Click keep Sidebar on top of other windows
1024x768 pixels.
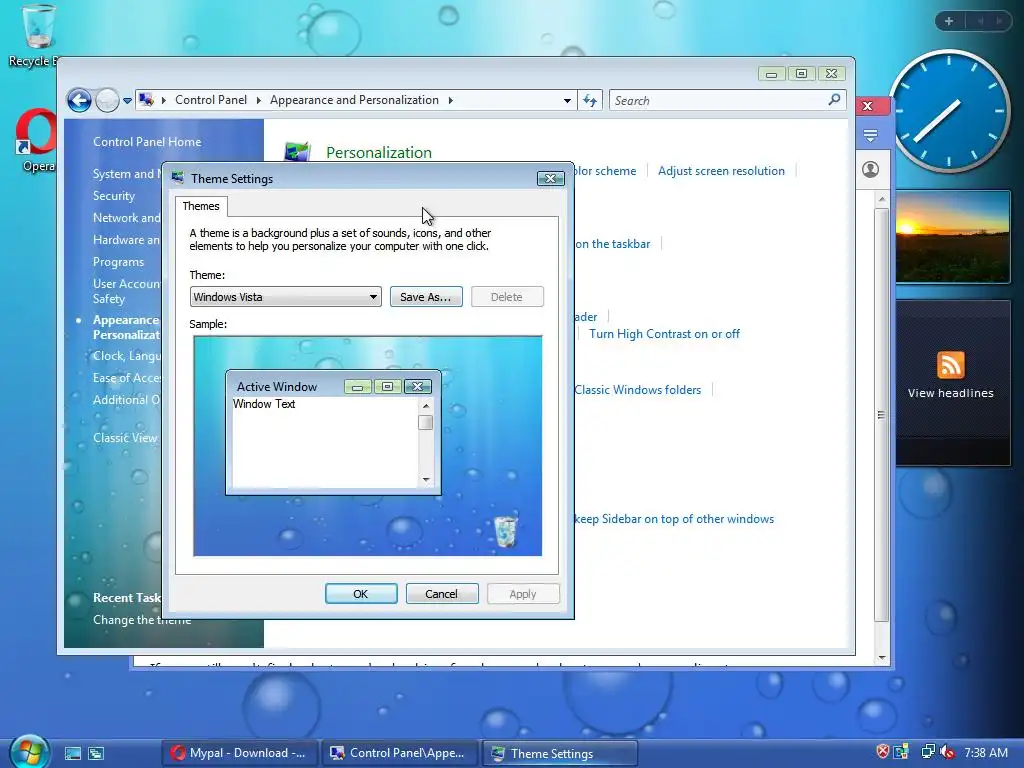pos(674,519)
